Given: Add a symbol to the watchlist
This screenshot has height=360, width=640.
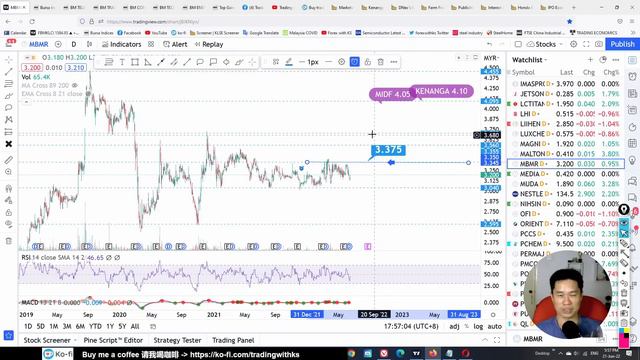Looking at the screenshot, I should [x=590, y=60].
